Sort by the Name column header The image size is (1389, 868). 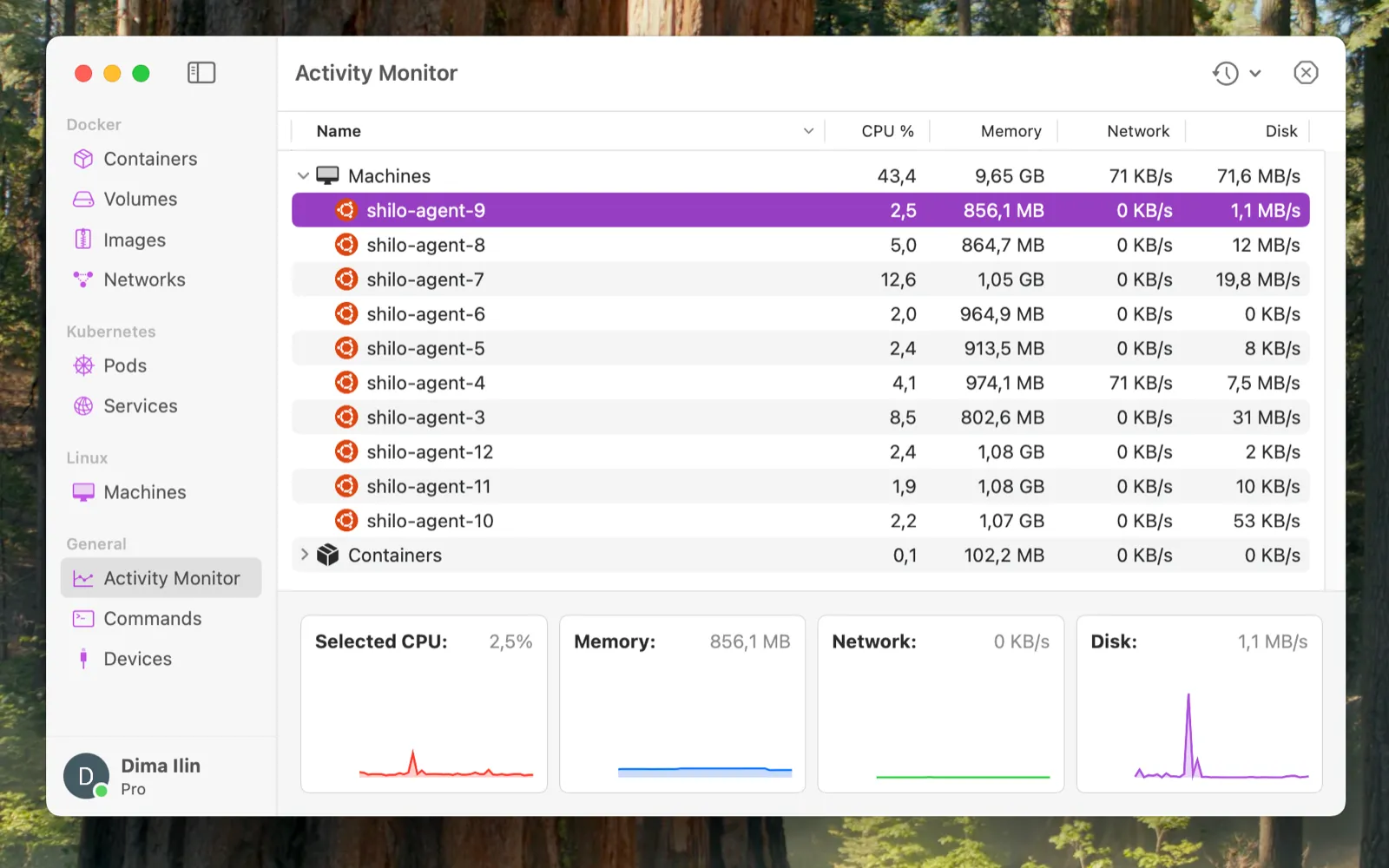tap(339, 131)
